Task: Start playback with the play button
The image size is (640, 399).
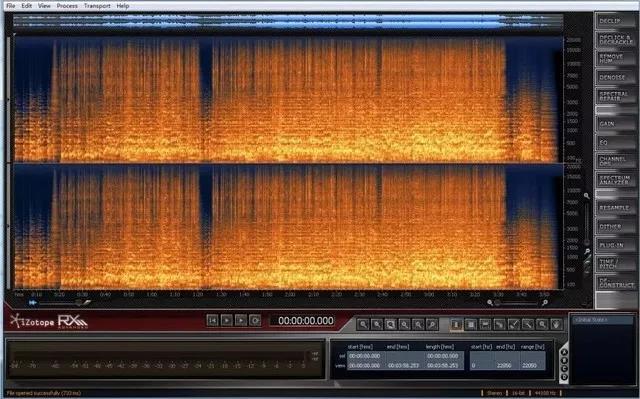Action: [227, 320]
